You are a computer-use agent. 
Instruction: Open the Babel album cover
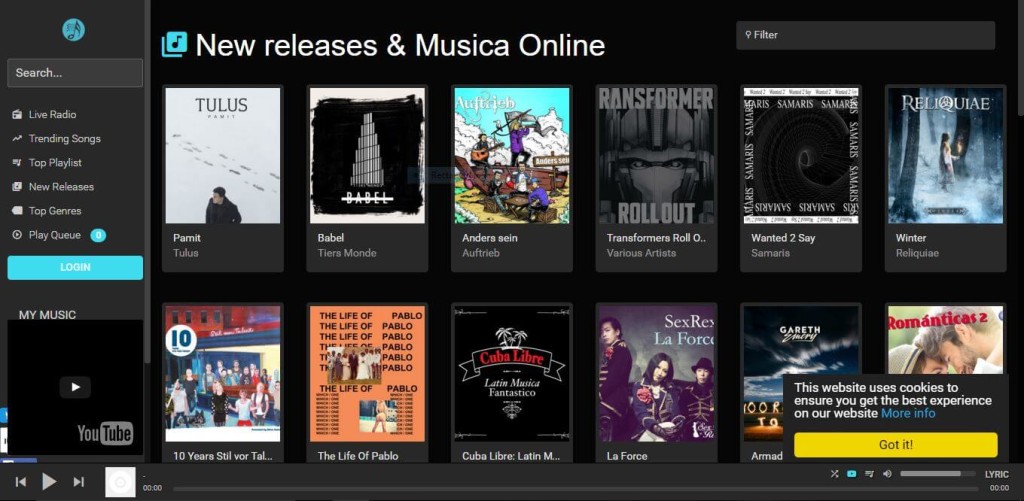point(368,155)
